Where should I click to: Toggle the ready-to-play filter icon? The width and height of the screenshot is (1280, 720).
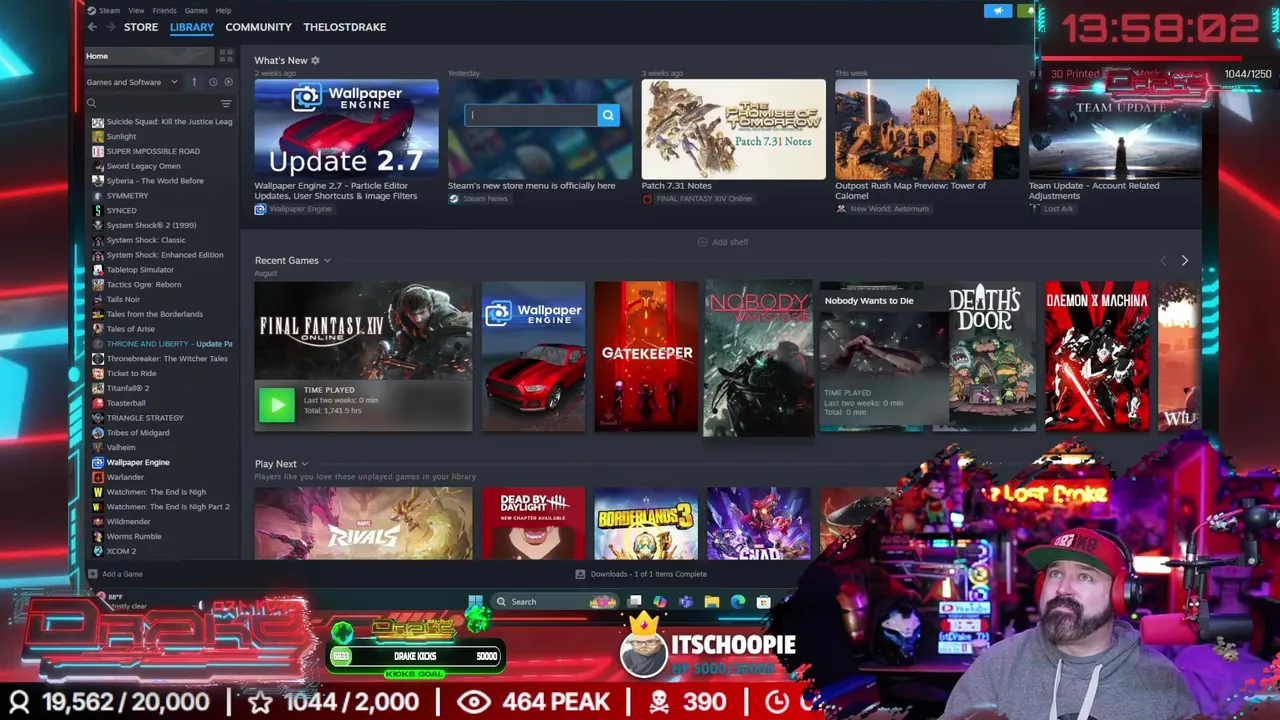pyautogui.click(x=228, y=82)
